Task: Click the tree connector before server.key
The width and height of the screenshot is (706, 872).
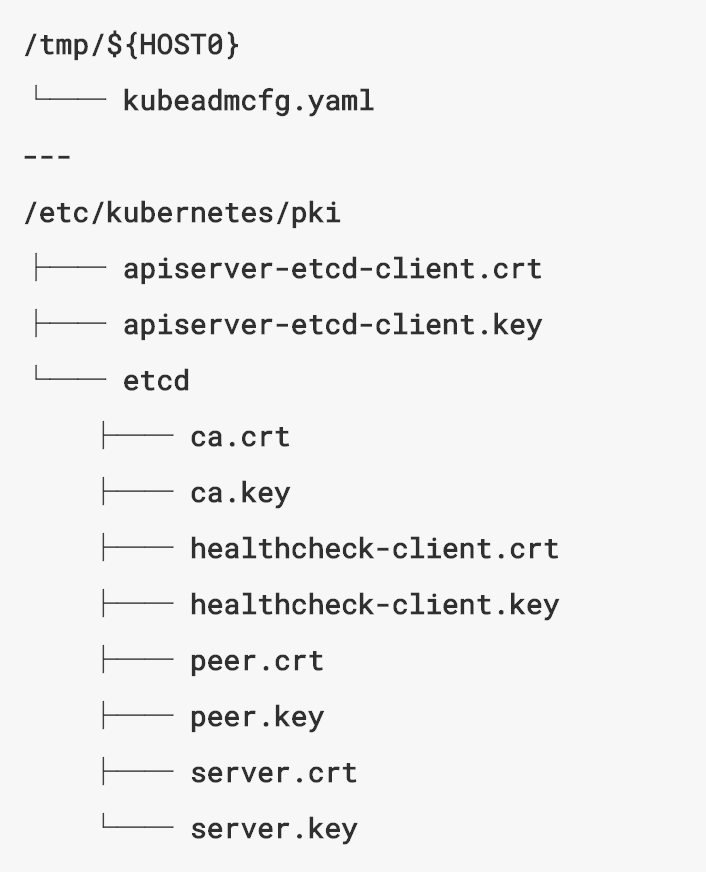Action: pyautogui.click(x=136, y=827)
